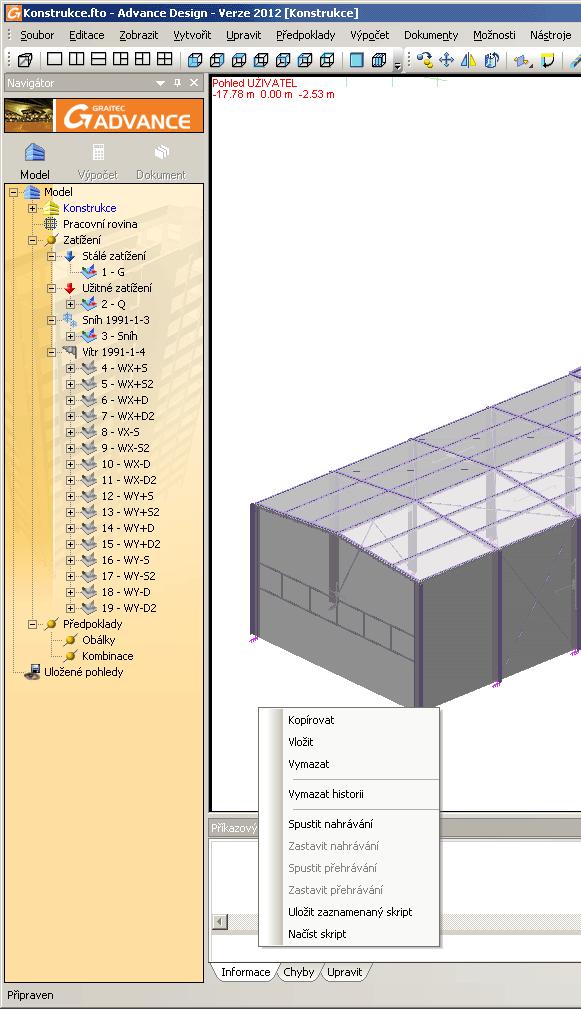This screenshot has height=1009, width=581.
Task: Open the Výpočet menu
Action: click(370, 35)
